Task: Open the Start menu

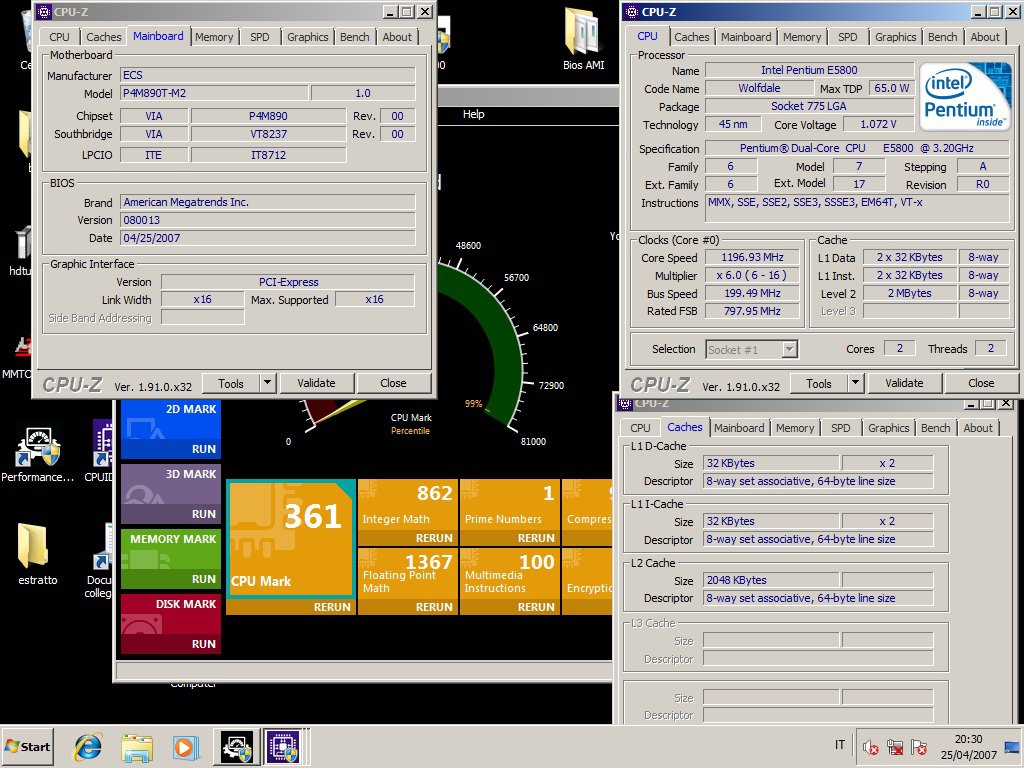Action: [28, 746]
